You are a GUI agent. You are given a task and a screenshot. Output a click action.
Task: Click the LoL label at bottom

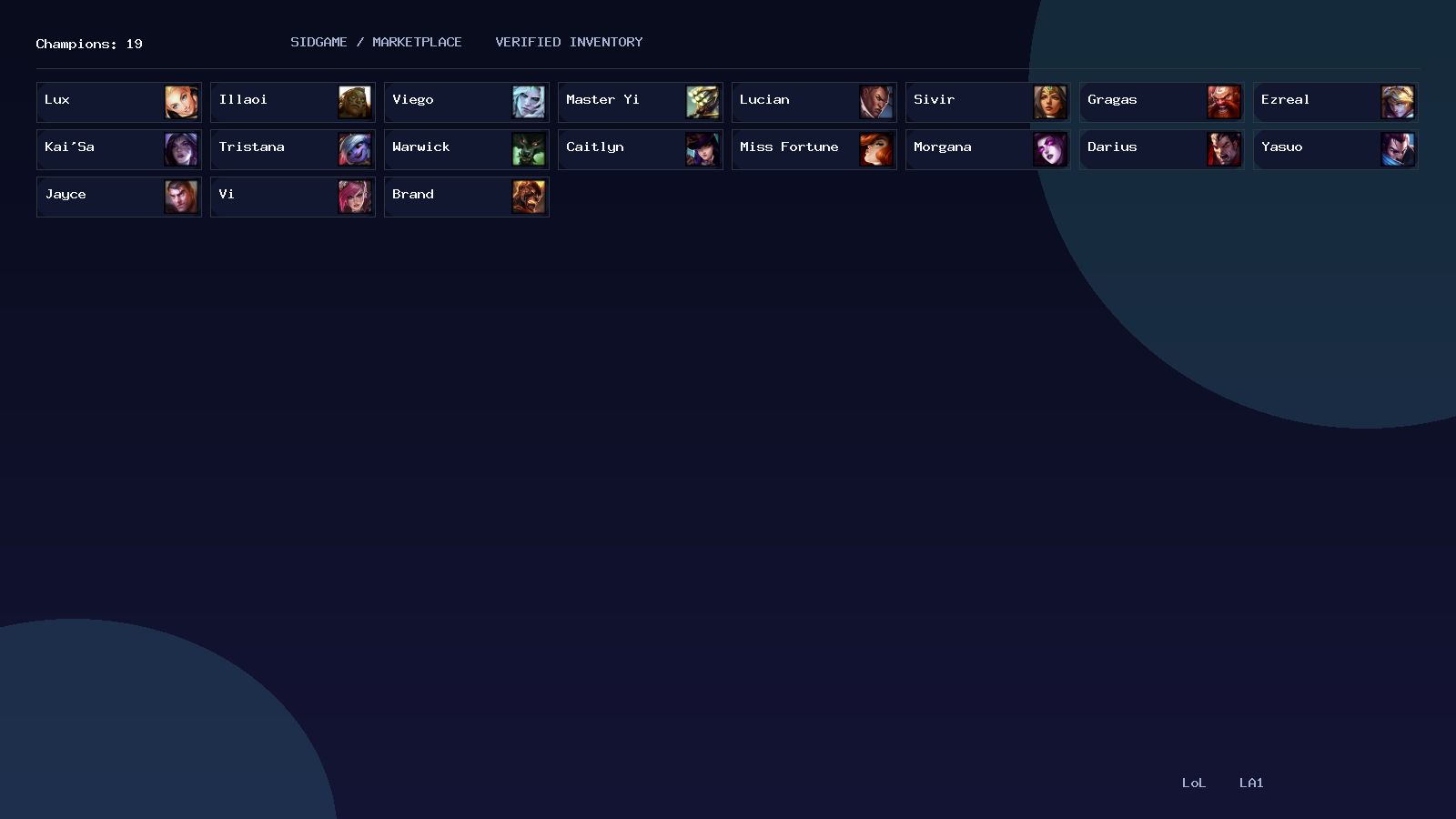point(1194,783)
